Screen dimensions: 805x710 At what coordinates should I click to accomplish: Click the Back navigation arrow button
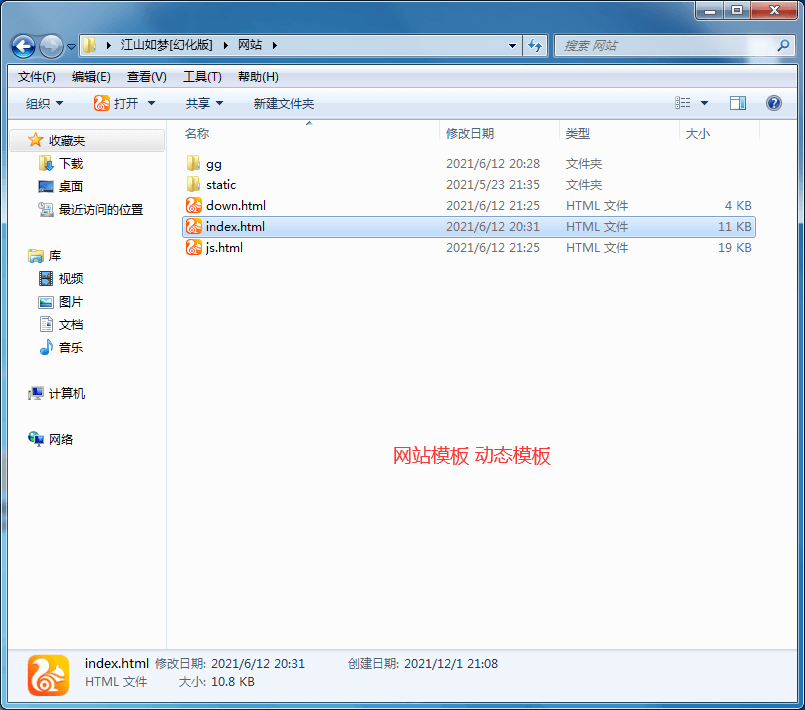pos(23,46)
